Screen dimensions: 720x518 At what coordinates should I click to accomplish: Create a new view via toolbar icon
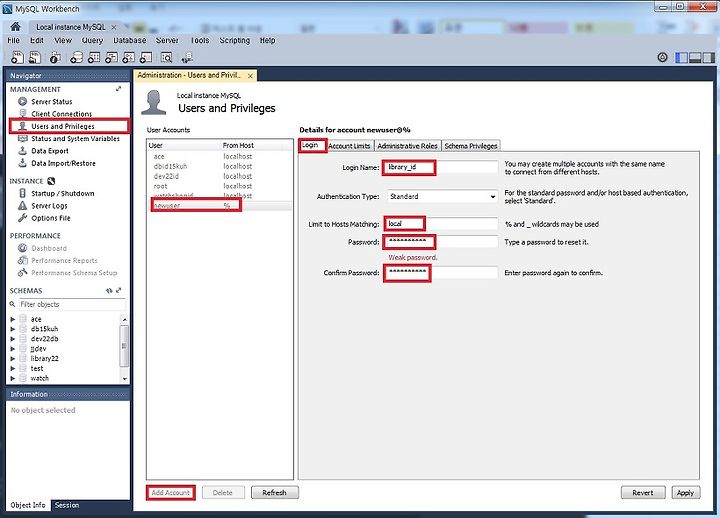pos(111,57)
